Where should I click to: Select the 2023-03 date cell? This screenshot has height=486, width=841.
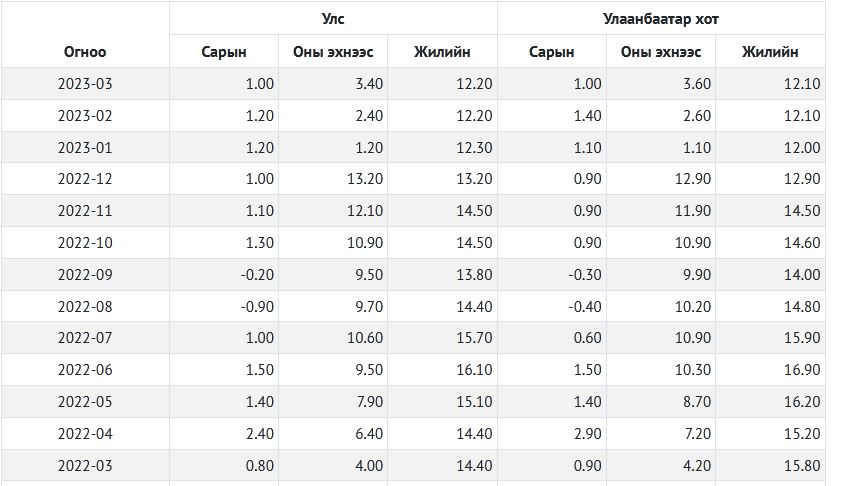pos(85,84)
